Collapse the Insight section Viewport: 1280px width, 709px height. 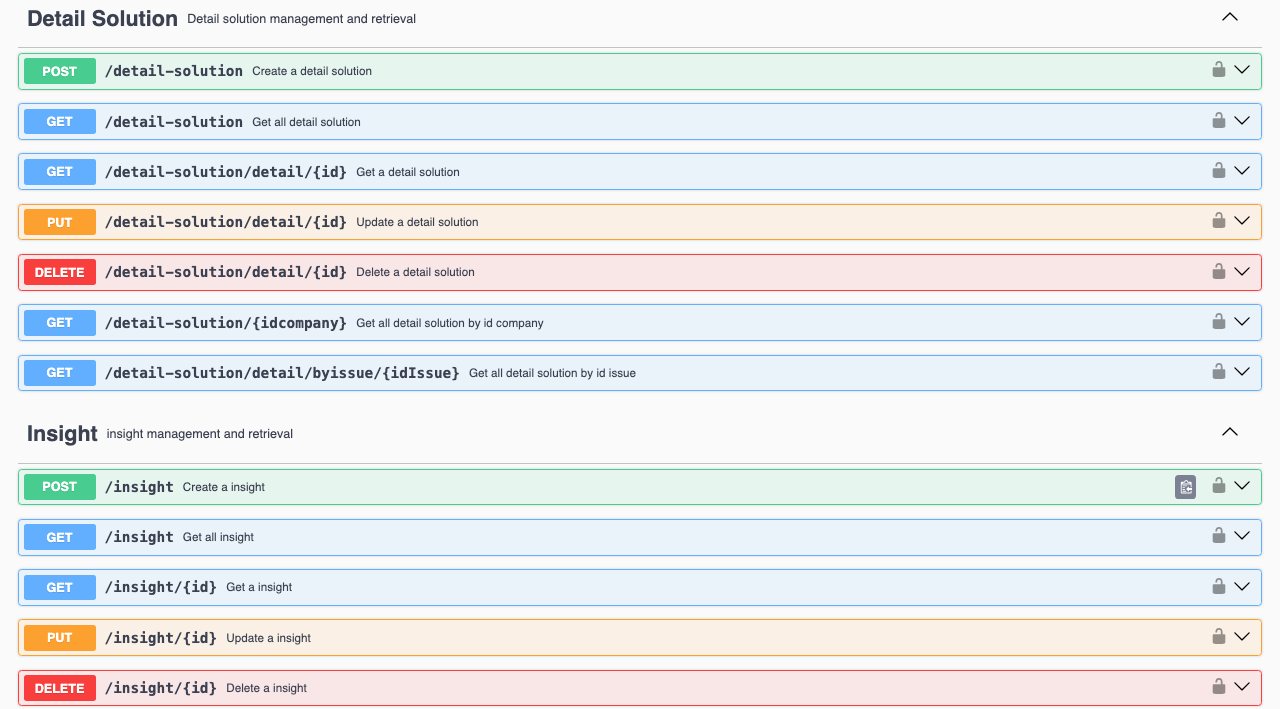pyautogui.click(x=1230, y=432)
